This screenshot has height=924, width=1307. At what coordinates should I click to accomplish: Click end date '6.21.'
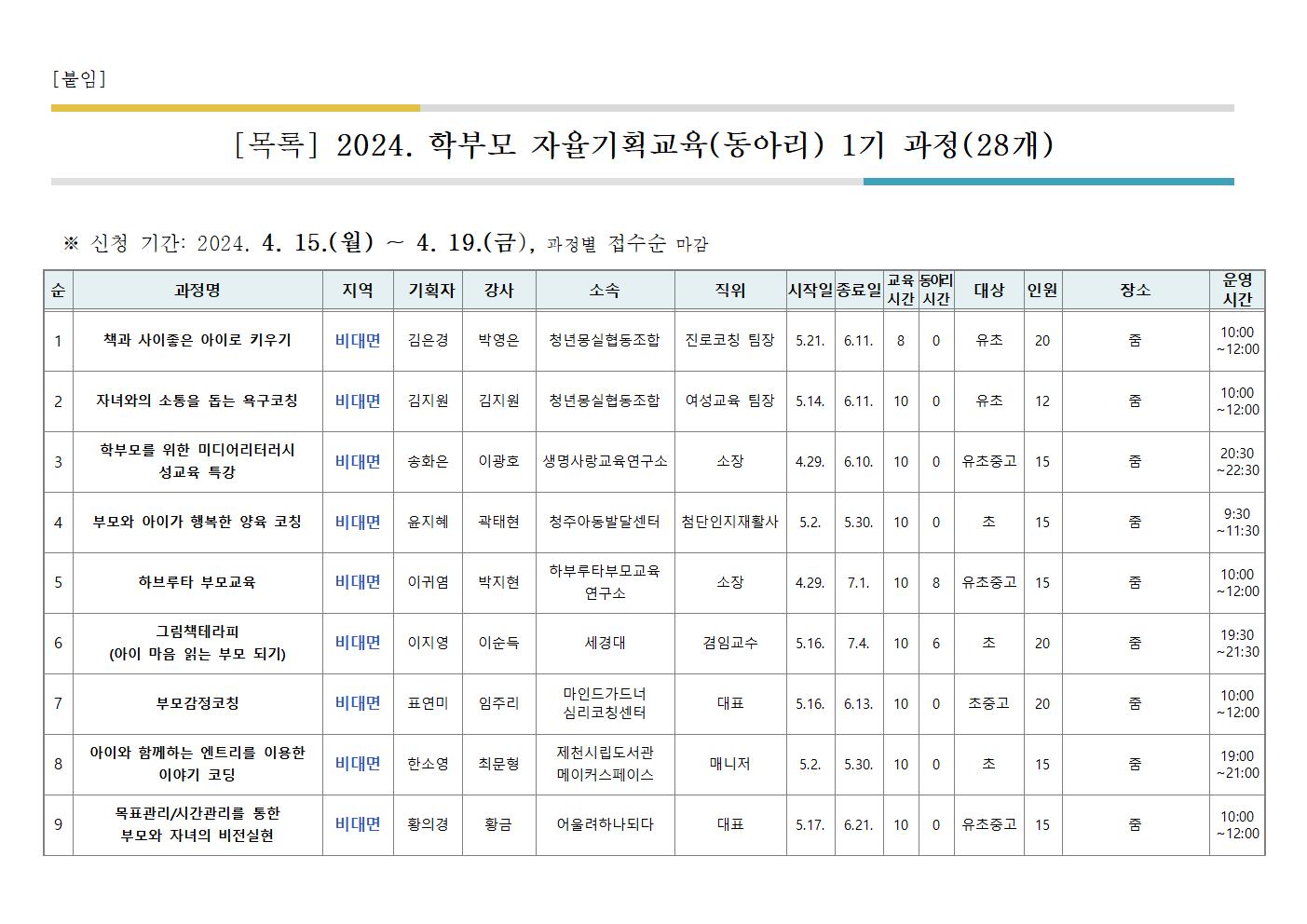[859, 825]
